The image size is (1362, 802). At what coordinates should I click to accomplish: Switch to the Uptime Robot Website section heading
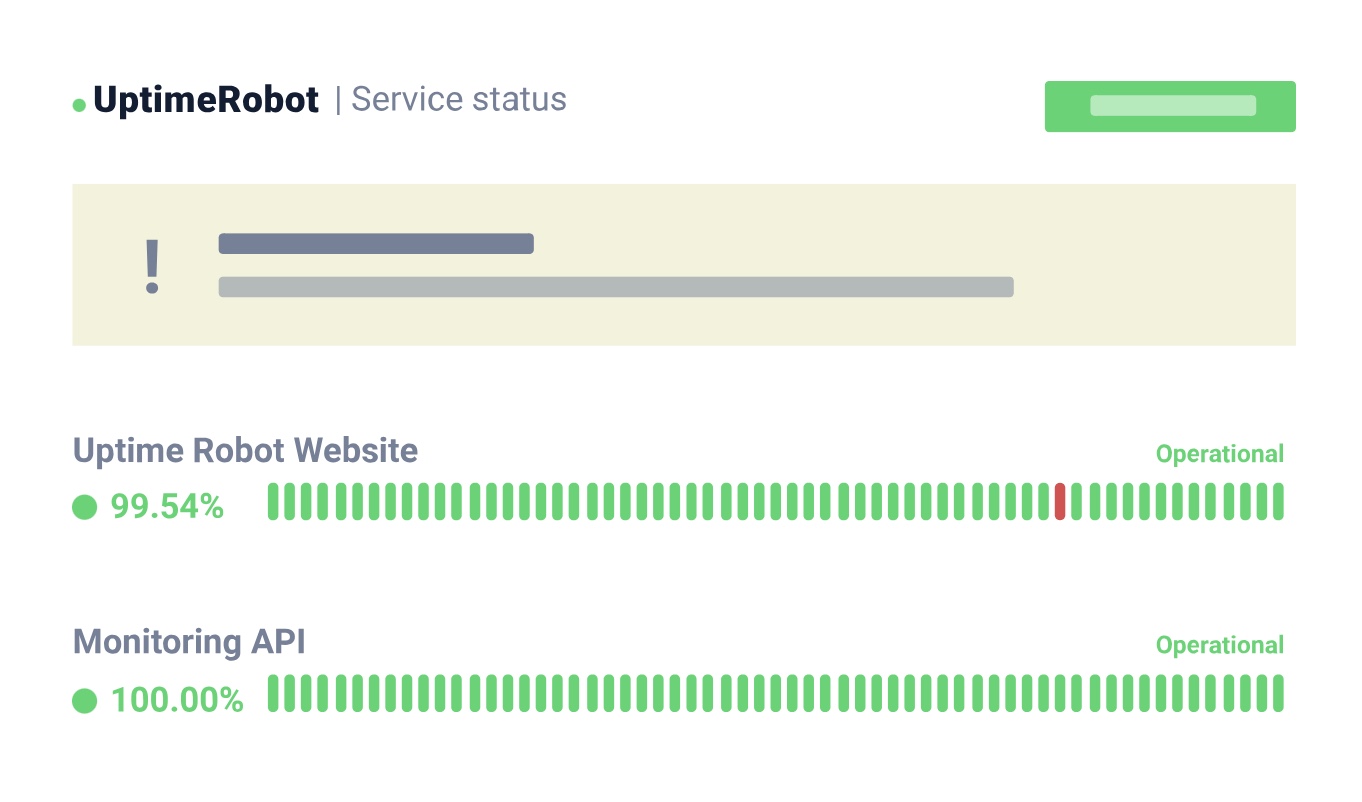(x=245, y=451)
